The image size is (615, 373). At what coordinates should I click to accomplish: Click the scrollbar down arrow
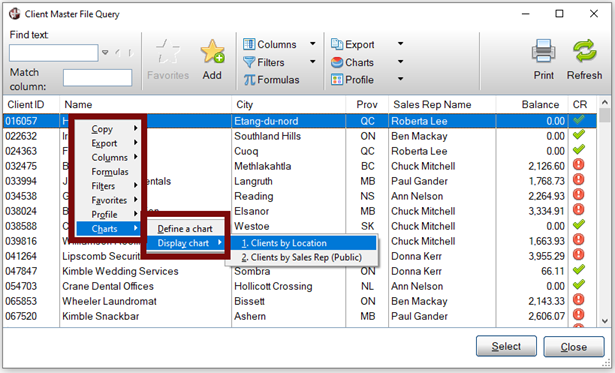(605, 321)
